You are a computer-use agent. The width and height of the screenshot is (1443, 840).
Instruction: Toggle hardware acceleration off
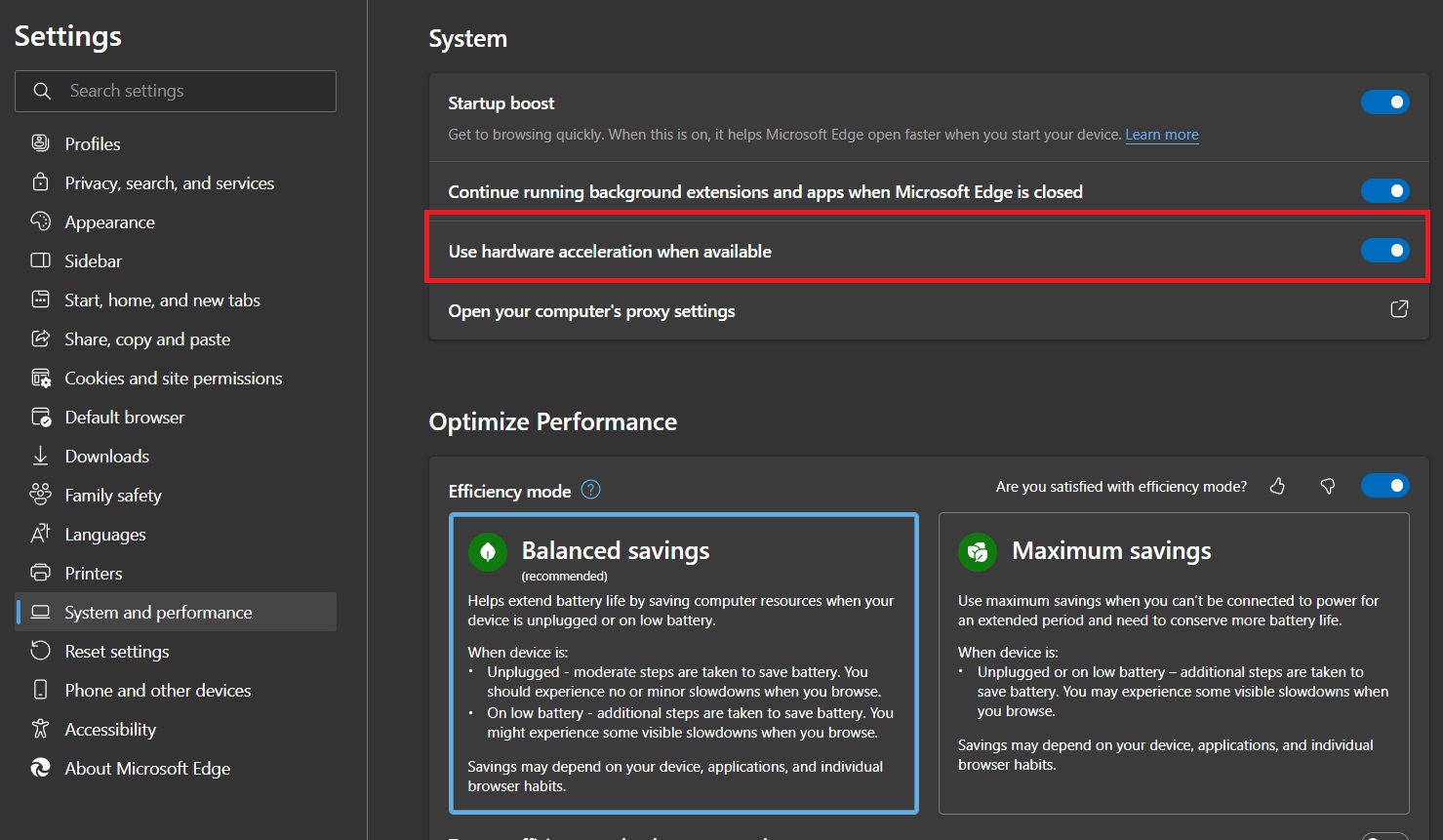pos(1384,251)
